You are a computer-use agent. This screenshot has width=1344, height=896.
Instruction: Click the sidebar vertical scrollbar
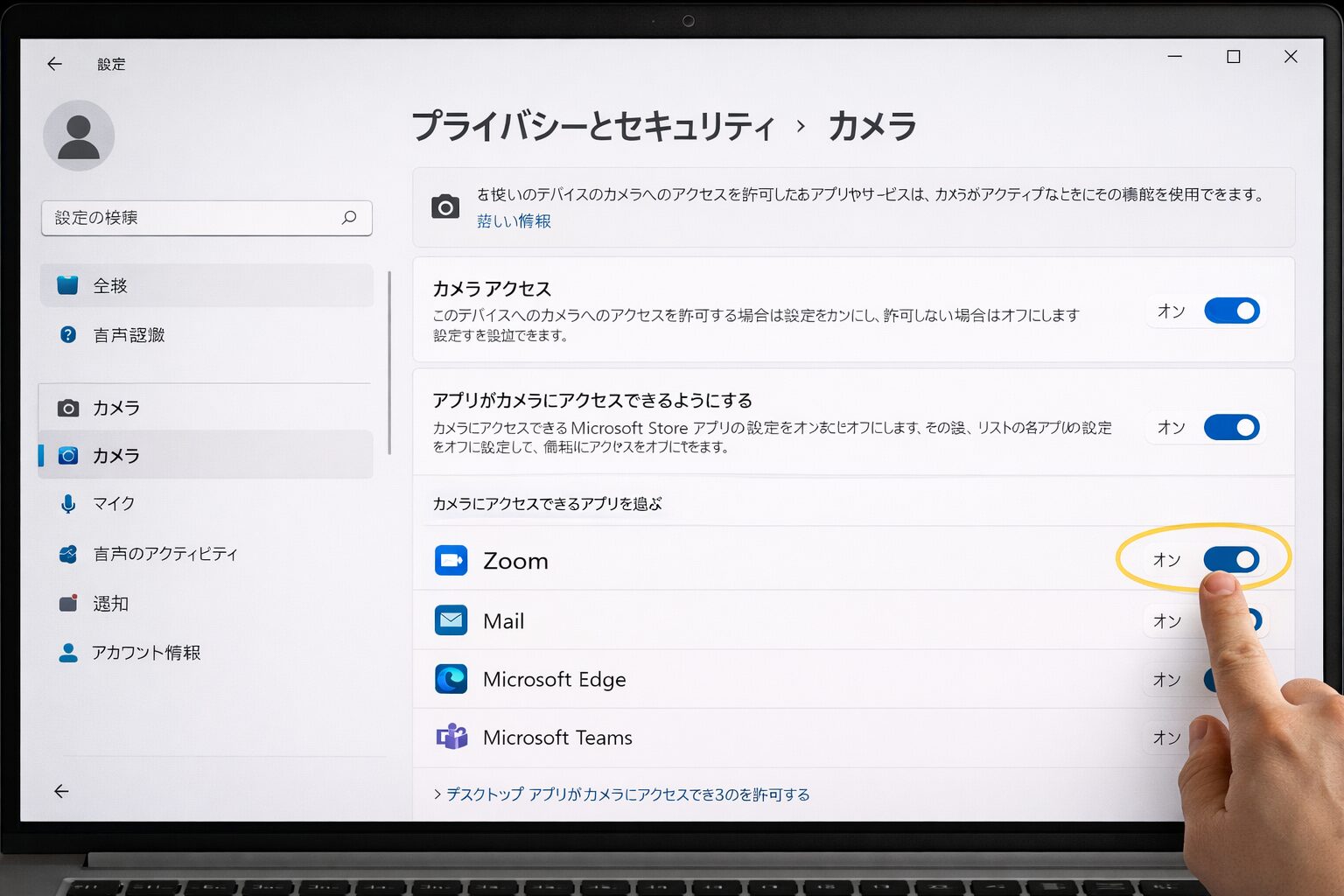pyautogui.click(x=389, y=363)
